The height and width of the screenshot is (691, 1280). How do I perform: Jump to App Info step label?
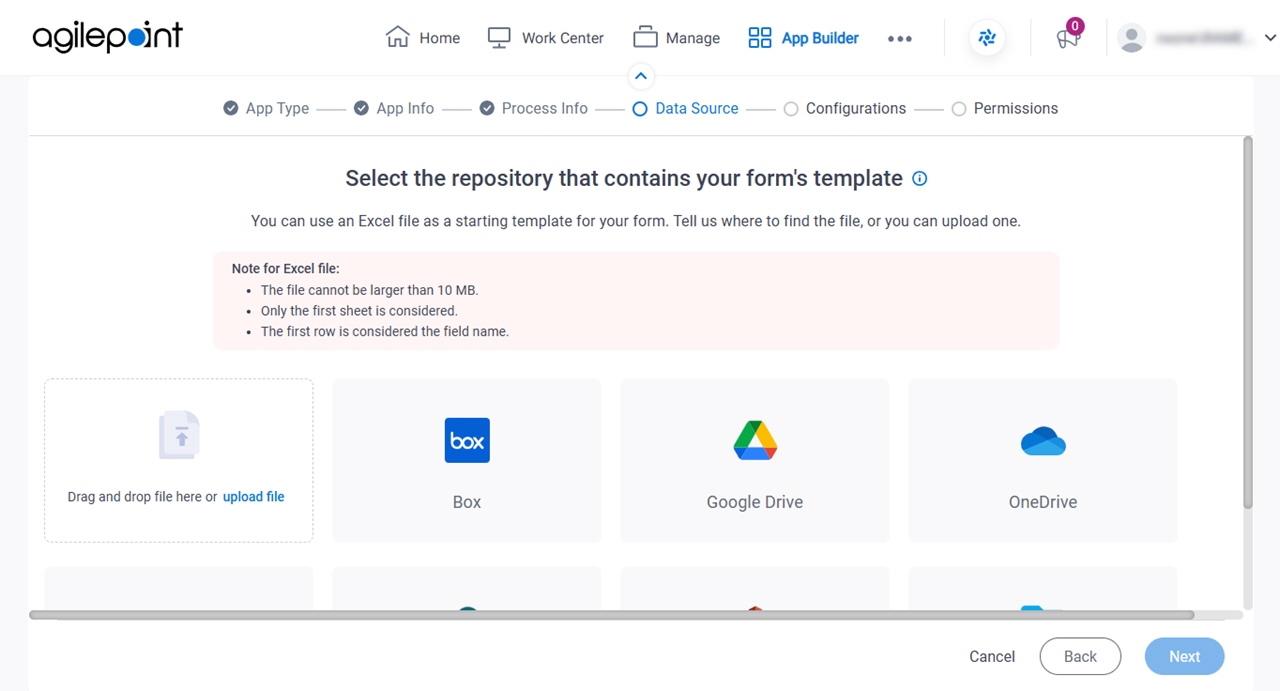[x=405, y=108]
